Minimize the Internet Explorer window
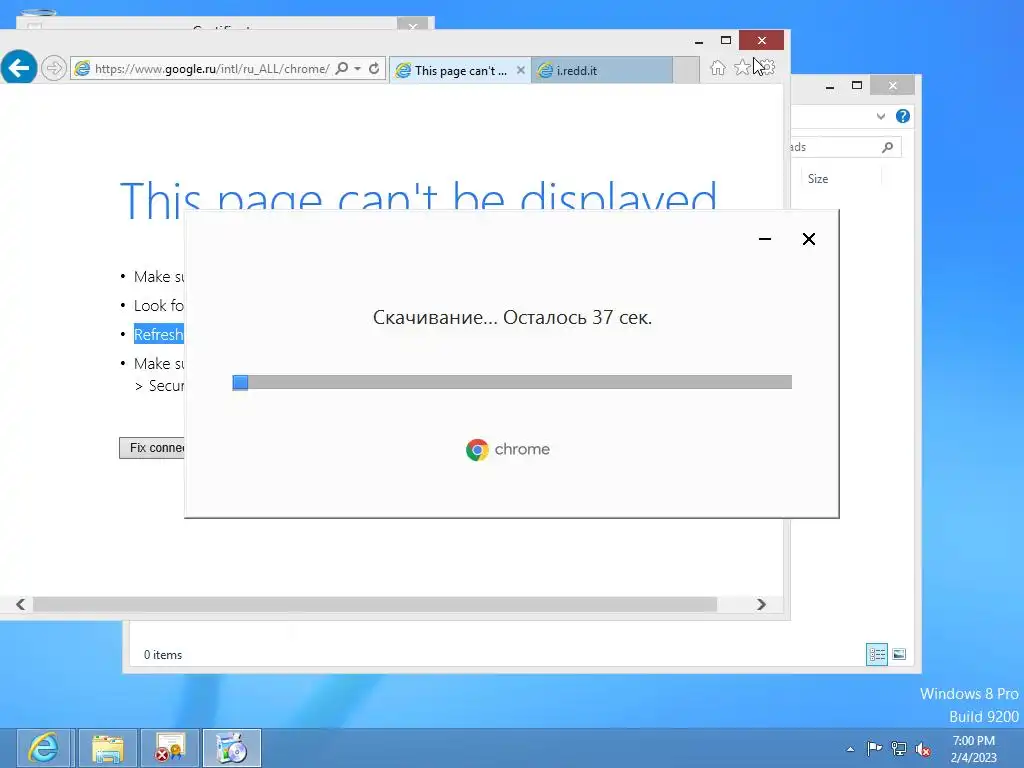This screenshot has height=768, width=1024. [699, 41]
